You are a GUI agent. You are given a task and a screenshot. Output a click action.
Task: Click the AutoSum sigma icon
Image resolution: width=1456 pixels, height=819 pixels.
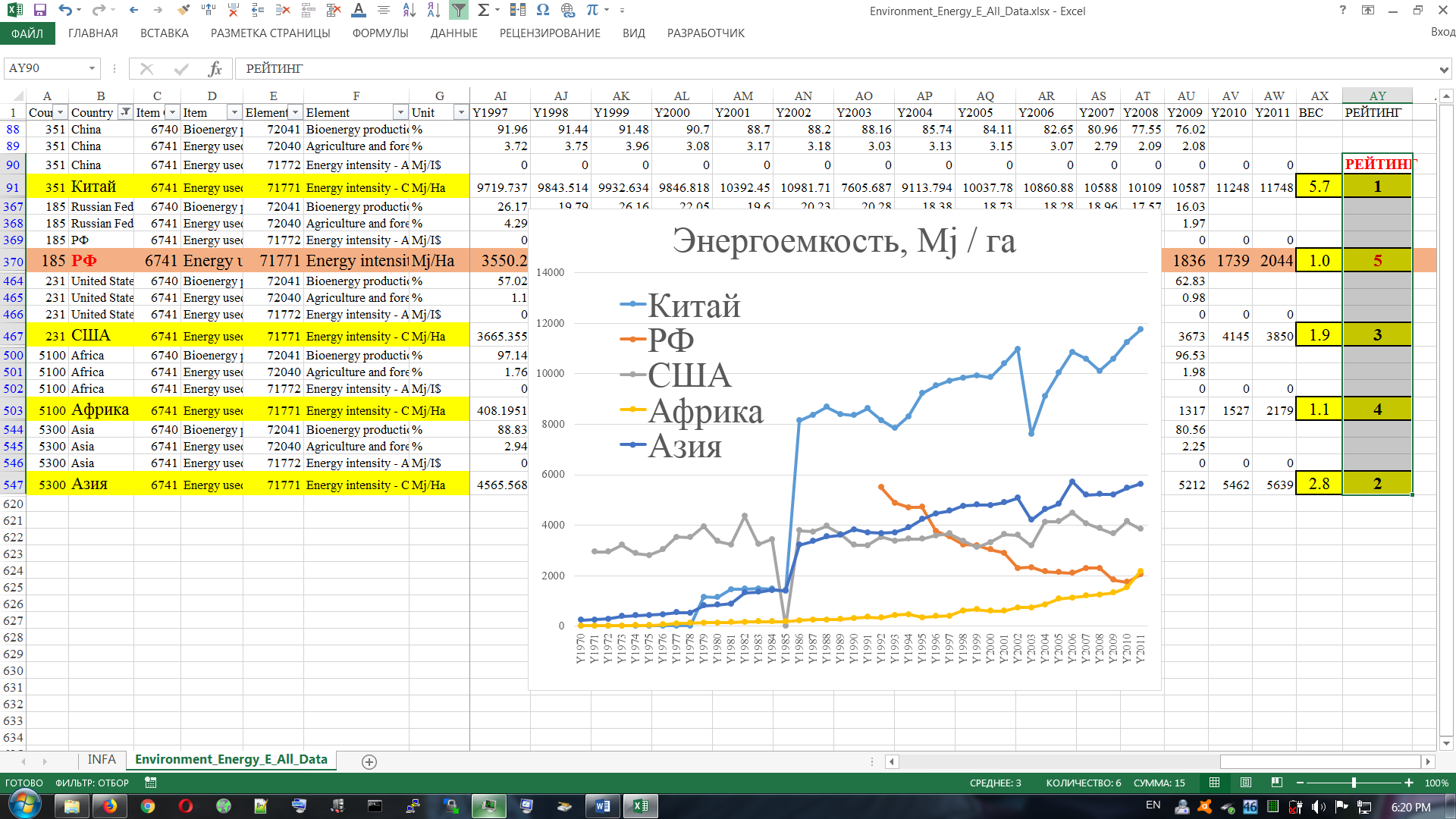483,11
